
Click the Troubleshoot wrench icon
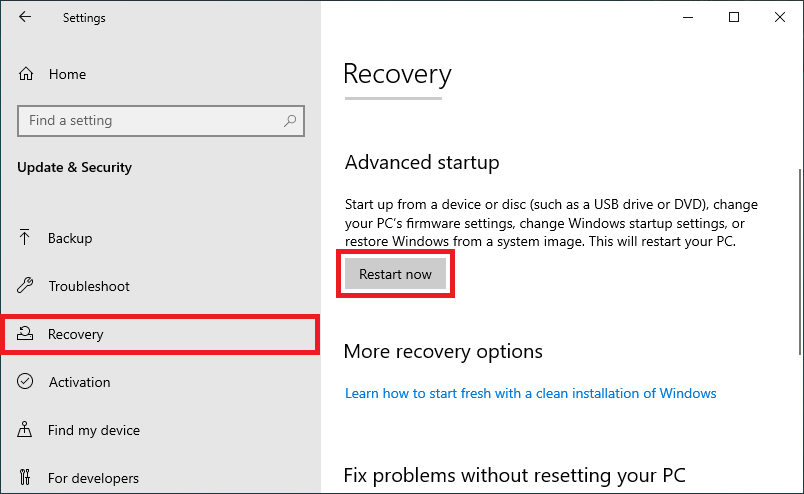[x=27, y=286]
